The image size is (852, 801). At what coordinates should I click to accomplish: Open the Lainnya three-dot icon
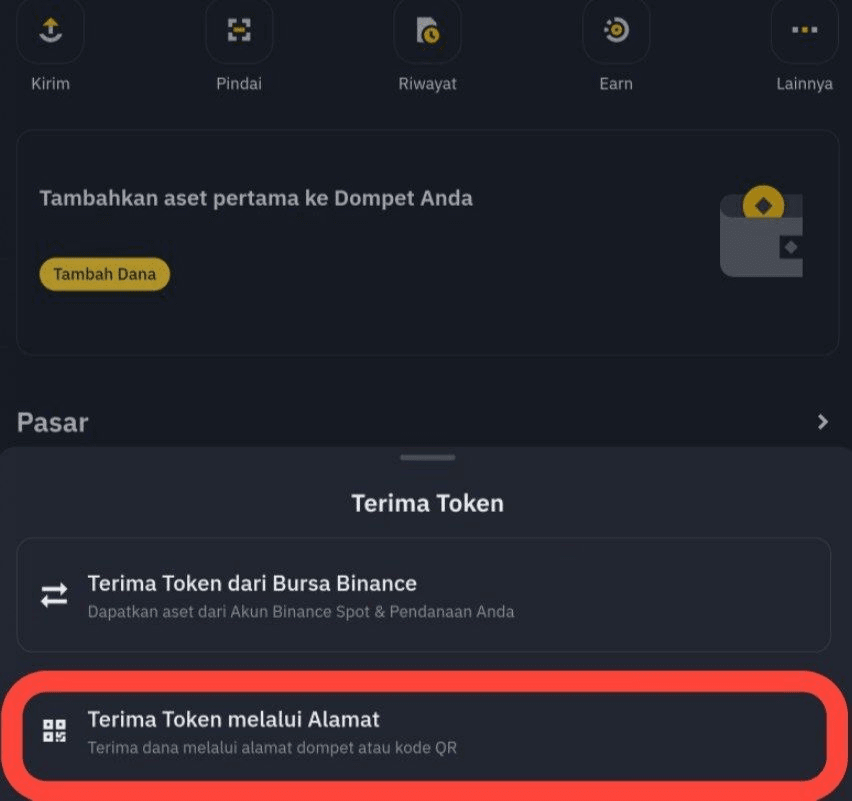pos(804,31)
